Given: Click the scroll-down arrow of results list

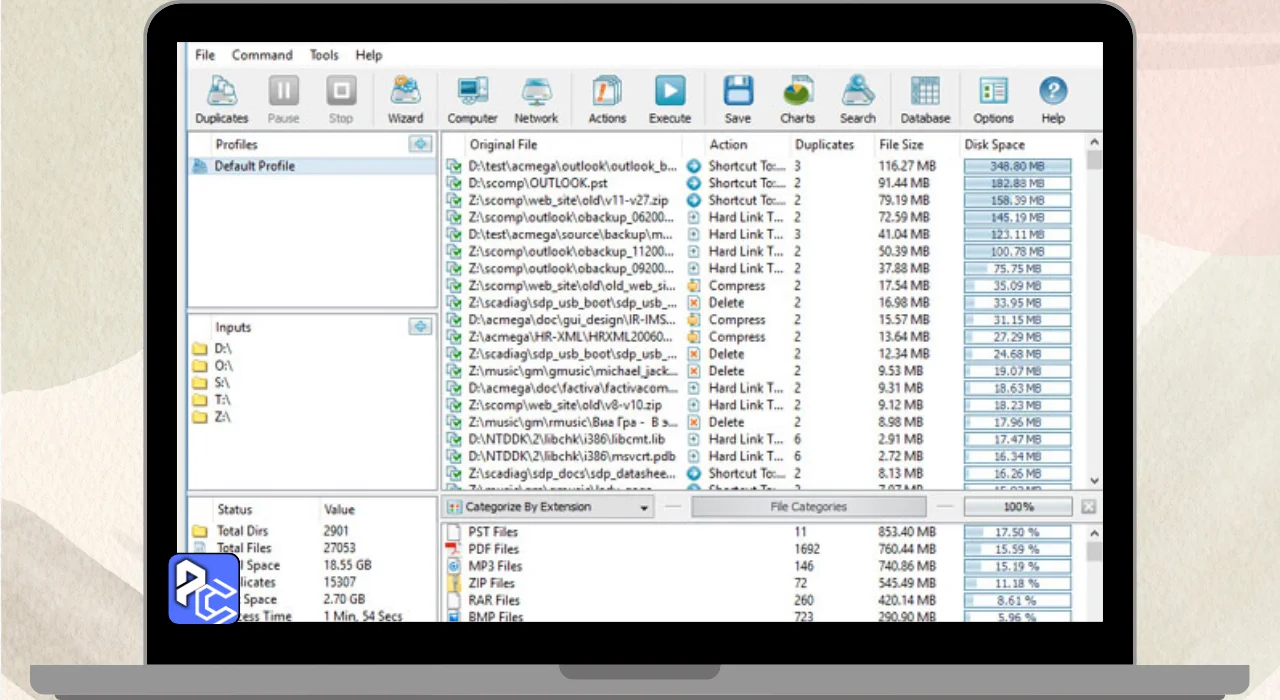Looking at the screenshot, I should pyautogui.click(x=1093, y=481).
